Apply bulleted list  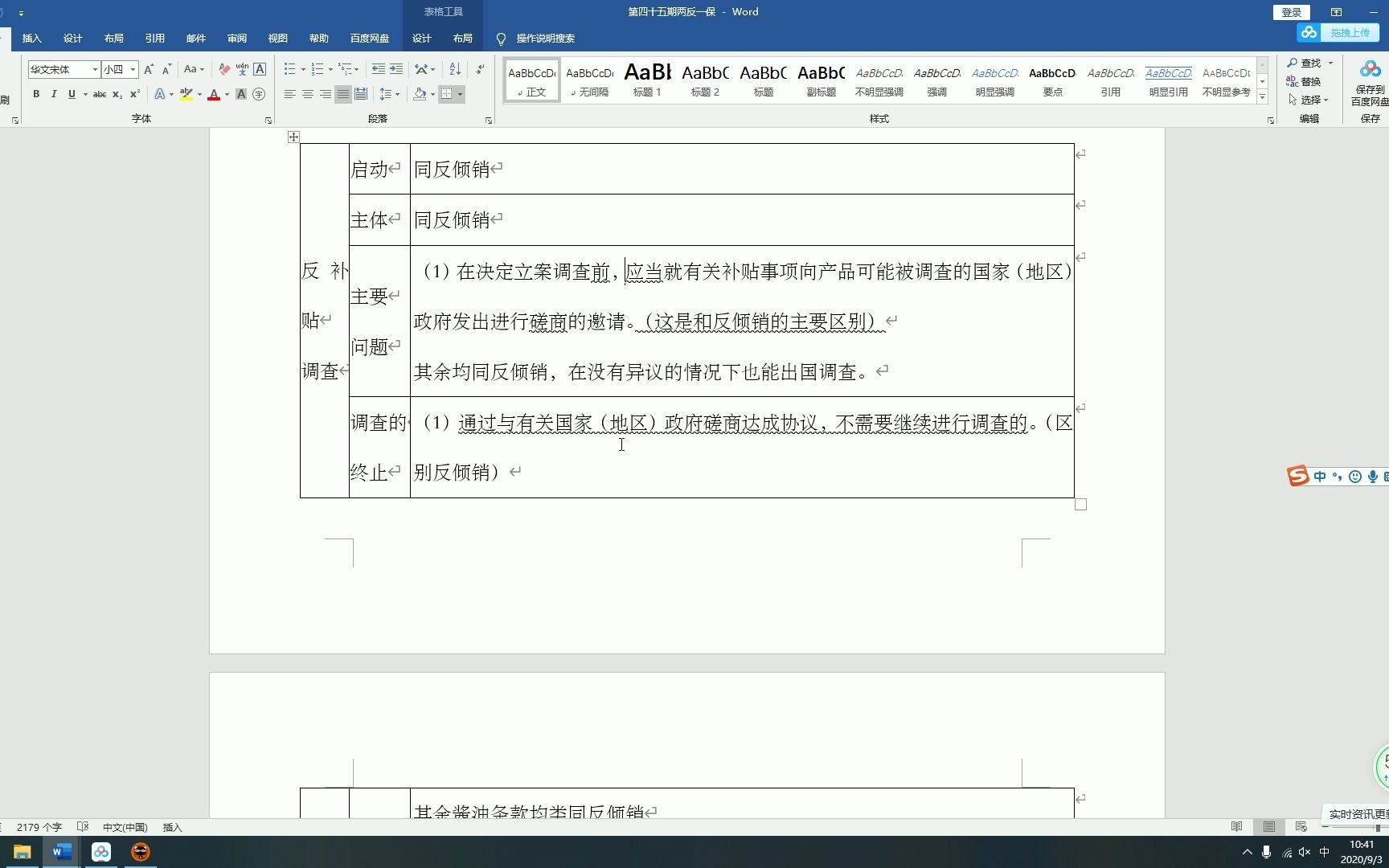[289, 69]
